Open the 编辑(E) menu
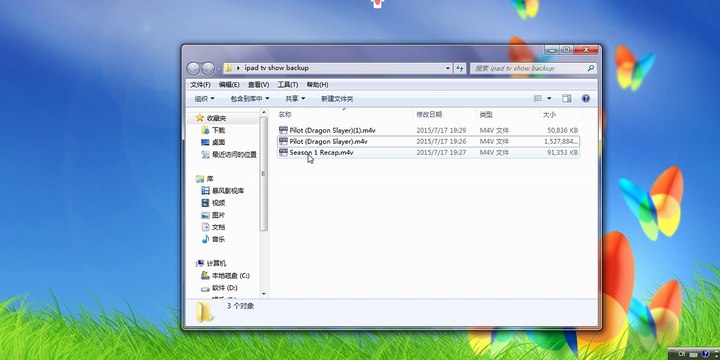Screen dimensions: 720x360 [229, 84]
